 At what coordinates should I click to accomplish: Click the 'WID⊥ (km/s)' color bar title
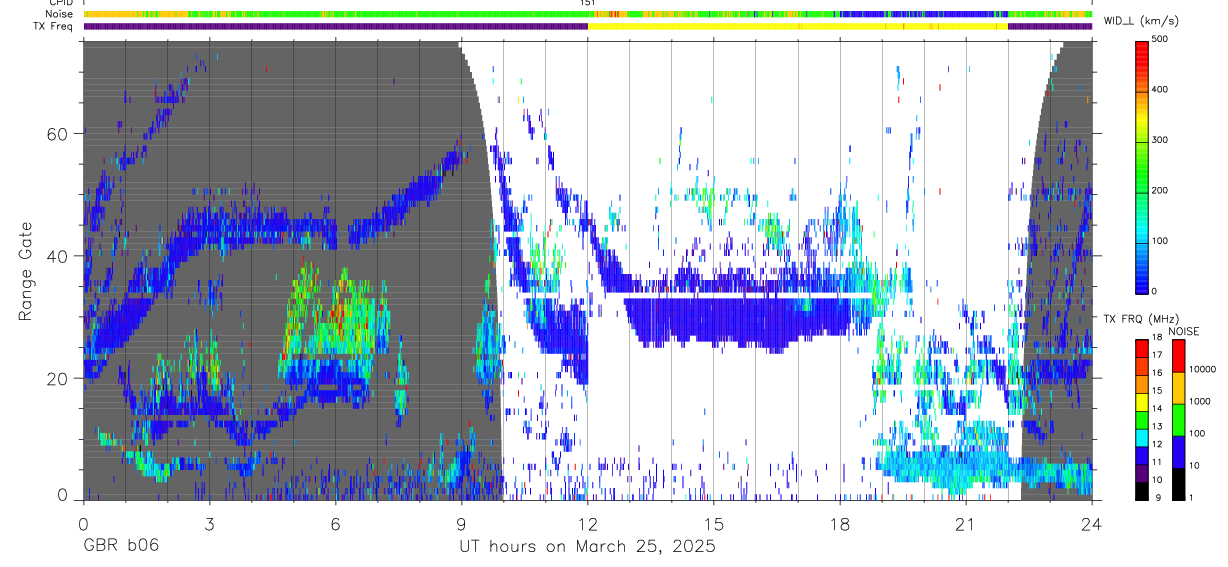coord(1140,20)
